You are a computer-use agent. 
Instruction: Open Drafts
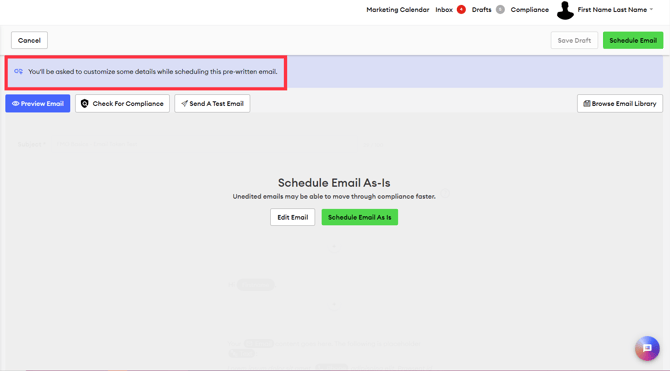click(x=481, y=9)
